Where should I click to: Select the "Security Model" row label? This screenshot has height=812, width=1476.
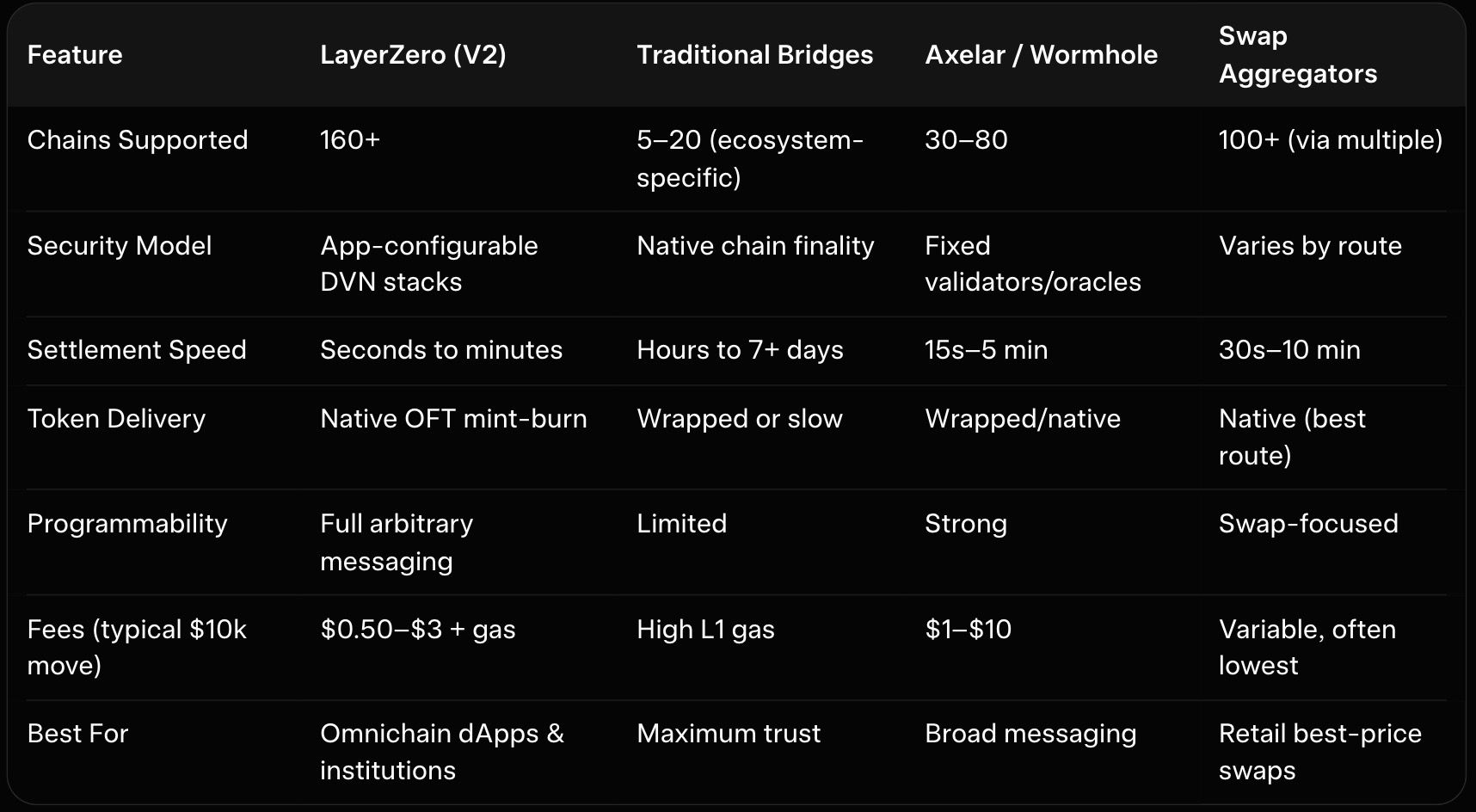tap(120, 246)
